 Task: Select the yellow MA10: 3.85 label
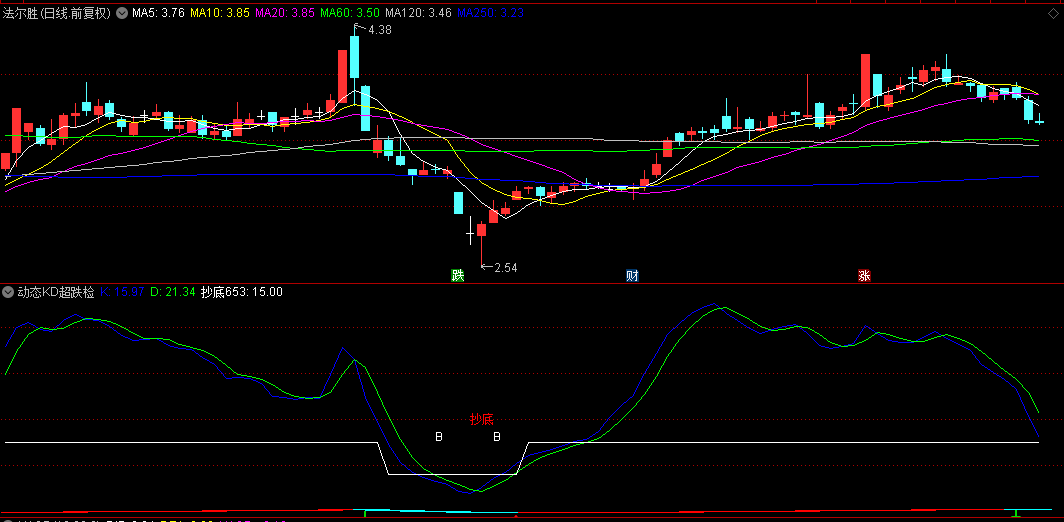click(x=219, y=13)
